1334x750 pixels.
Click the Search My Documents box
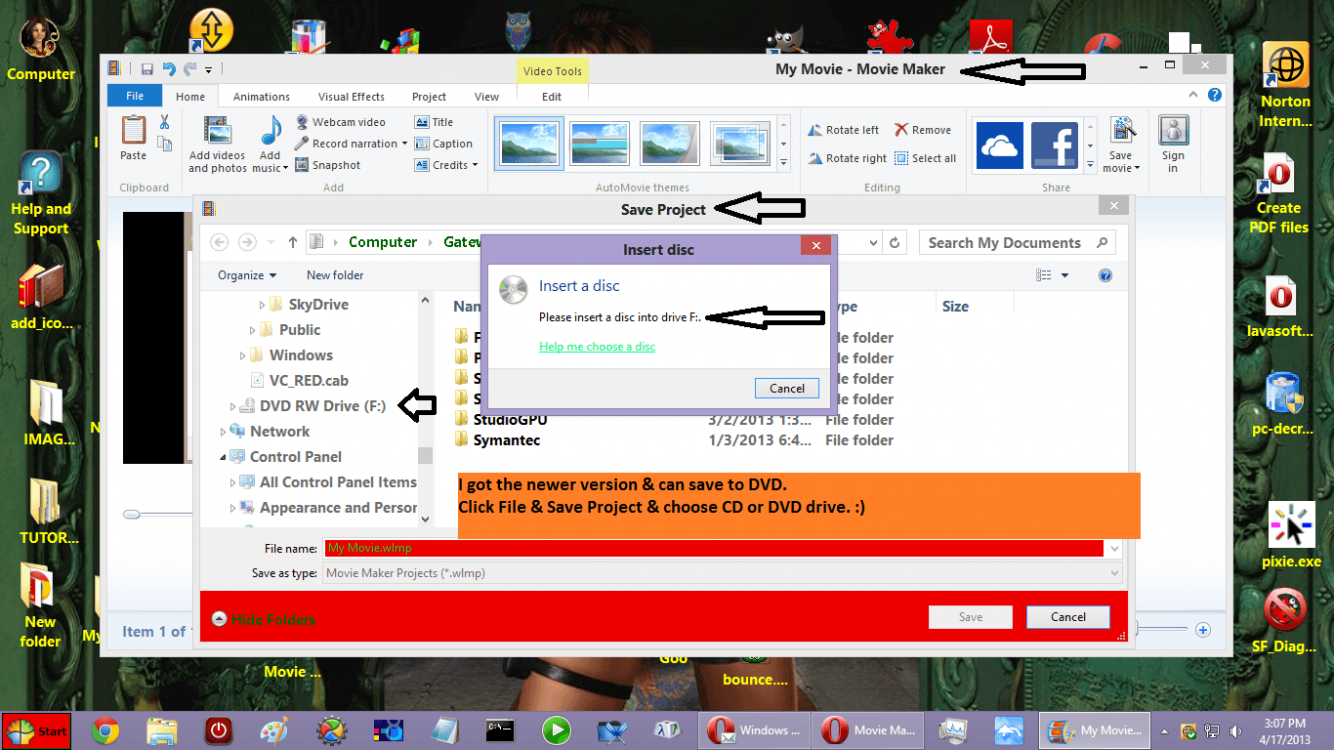point(1018,242)
